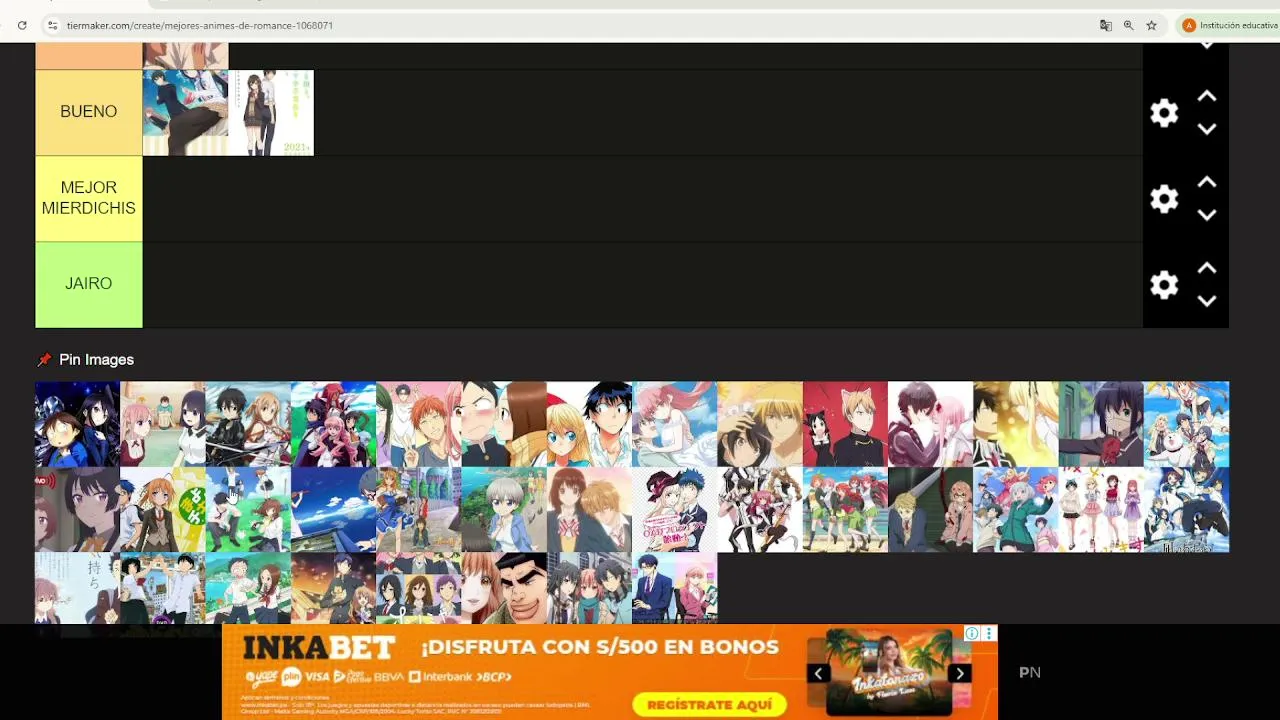Show next slide in the Inkabet ad

pos(960,673)
